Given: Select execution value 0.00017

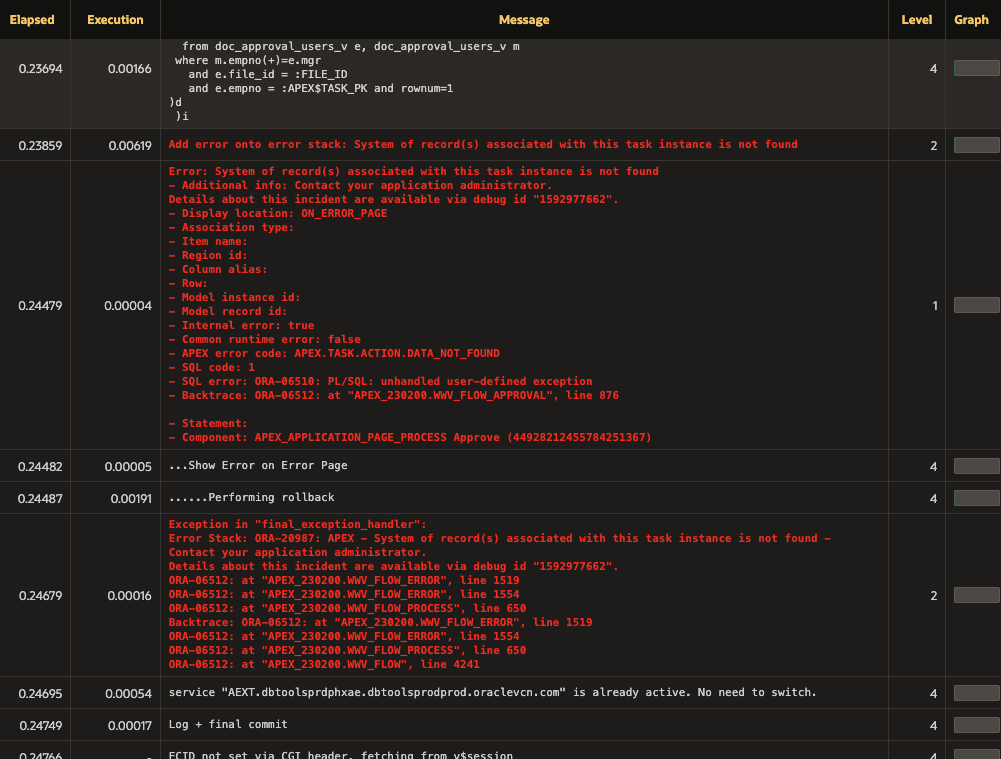Looking at the screenshot, I should (130, 725).
